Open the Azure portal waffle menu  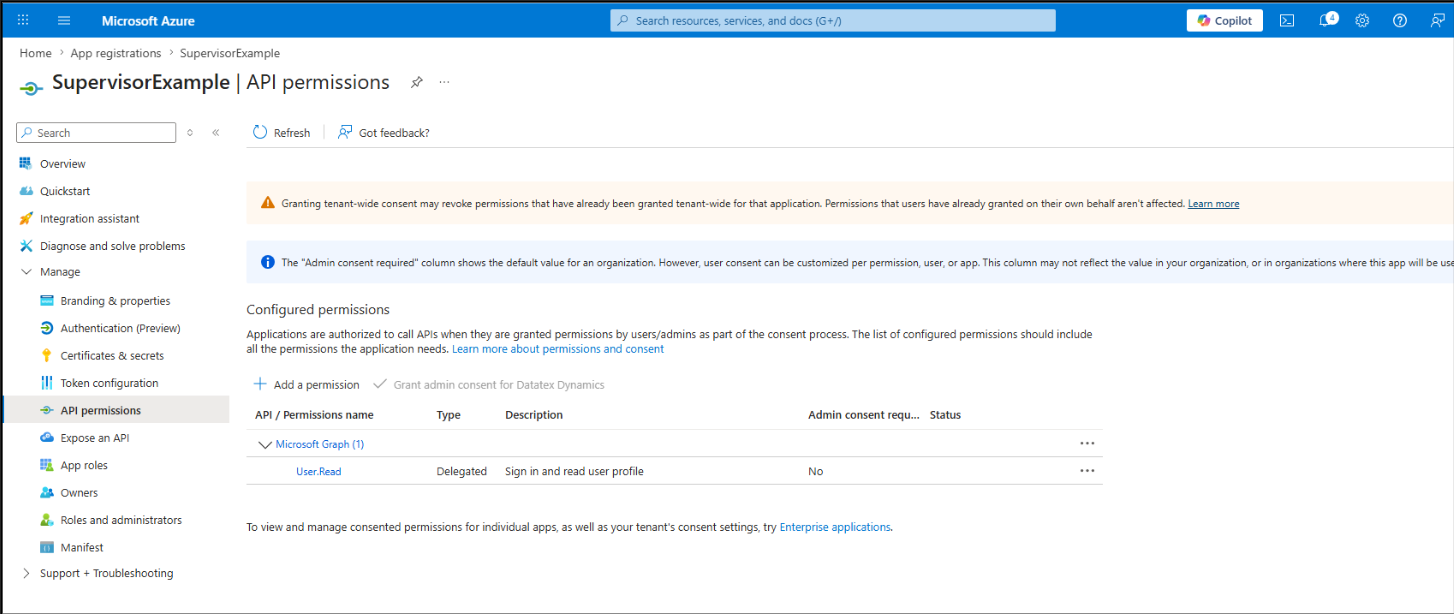(23, 20)
